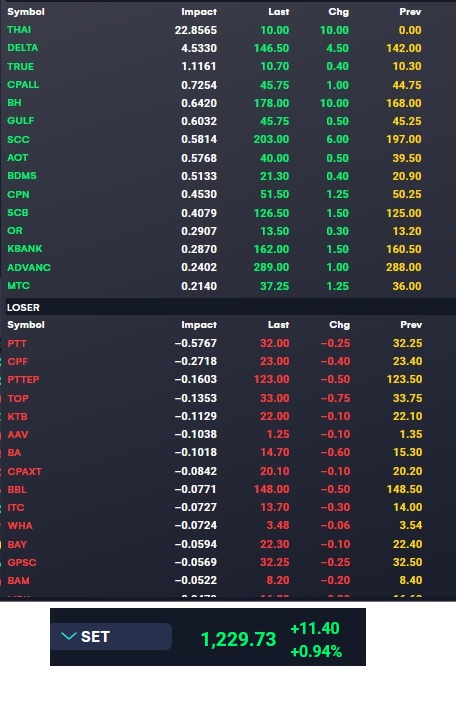Sort losers by Chg column header

click(x=340, y=325)
